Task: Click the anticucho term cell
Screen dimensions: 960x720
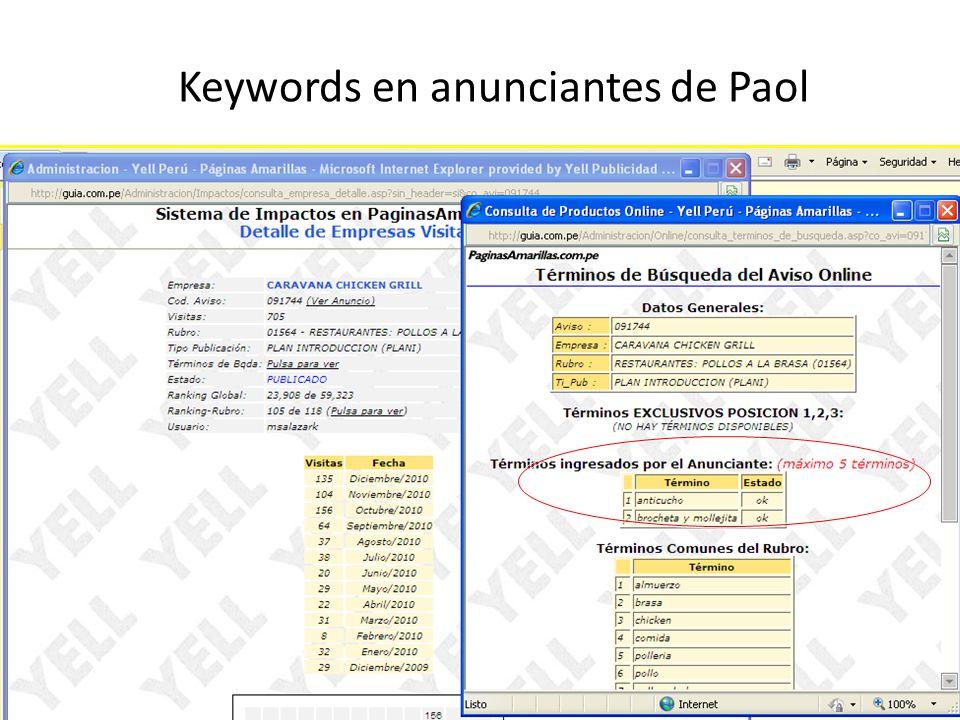Action: tap(686, 500)
